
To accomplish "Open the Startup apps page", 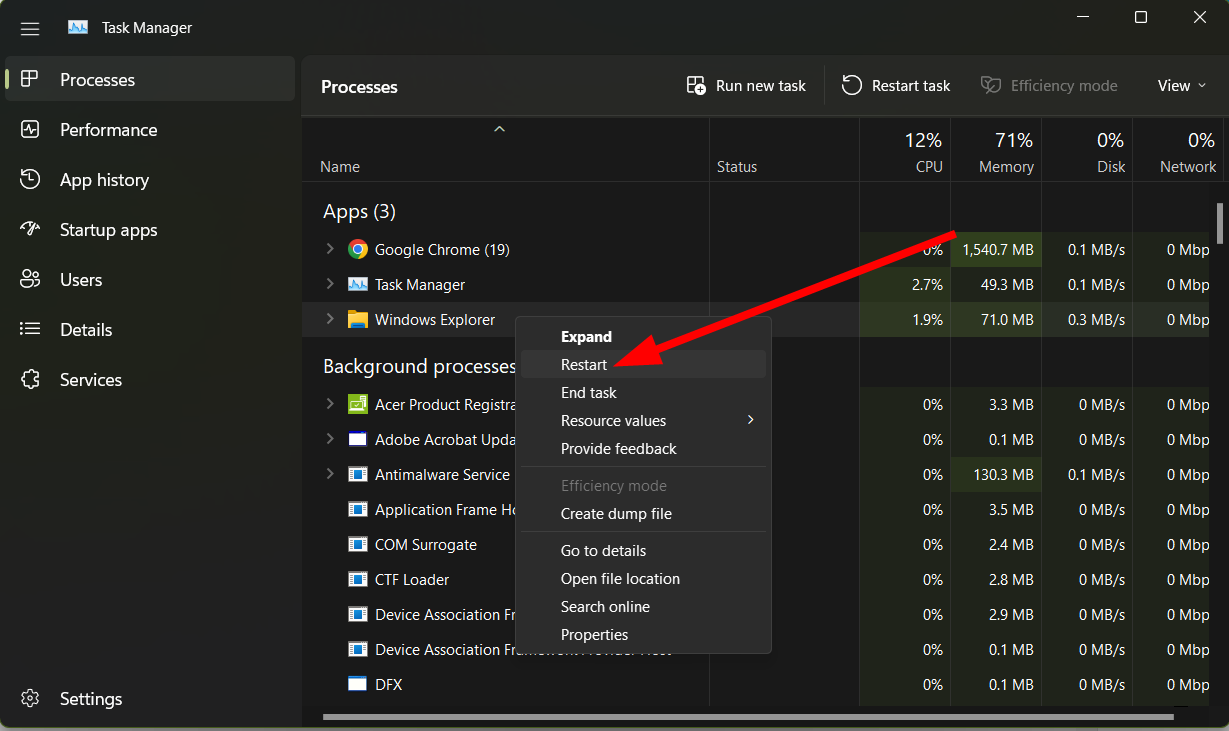I will pos(150,230).
